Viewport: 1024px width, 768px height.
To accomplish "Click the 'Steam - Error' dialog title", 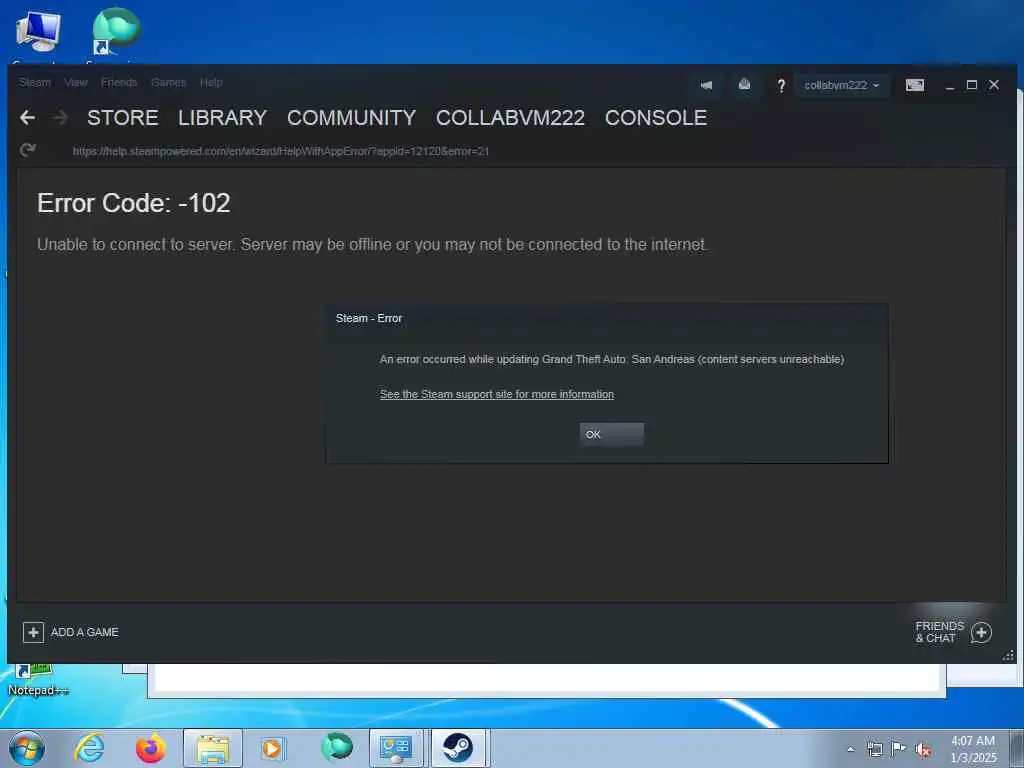I will click(369, 318).
